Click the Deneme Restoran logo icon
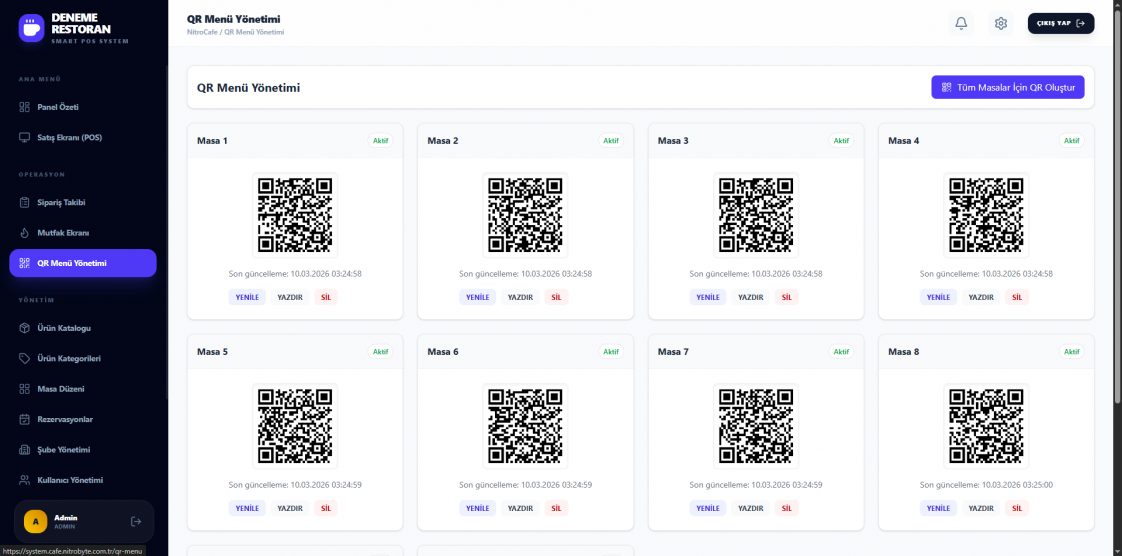The height and width of the screenshot is (556, 1122). click(x=32, y=27)
